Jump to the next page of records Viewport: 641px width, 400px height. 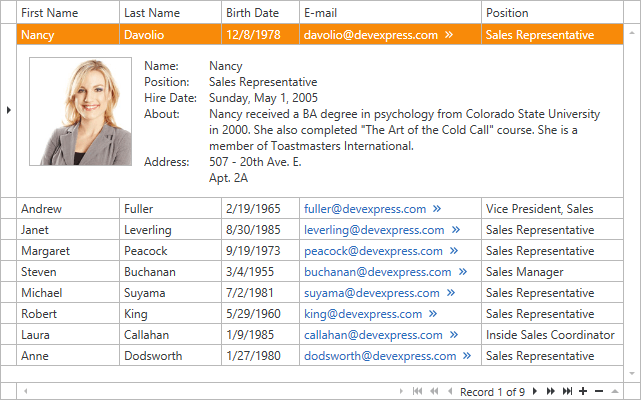550,391
